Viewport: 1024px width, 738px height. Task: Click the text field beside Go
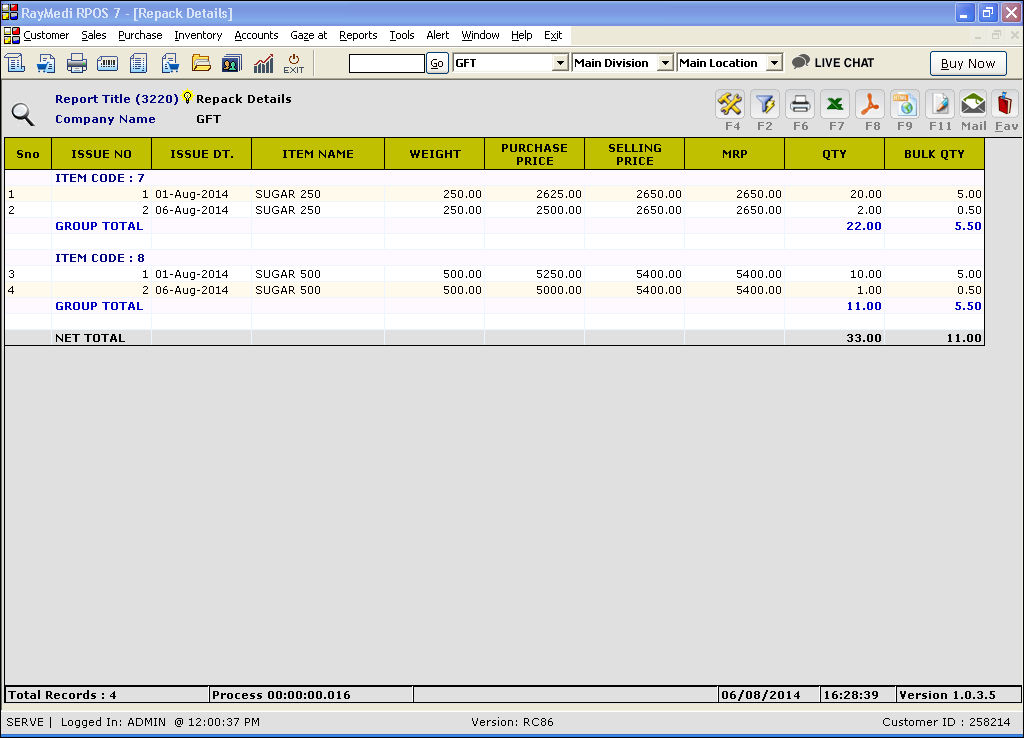(x=386, y=63)
